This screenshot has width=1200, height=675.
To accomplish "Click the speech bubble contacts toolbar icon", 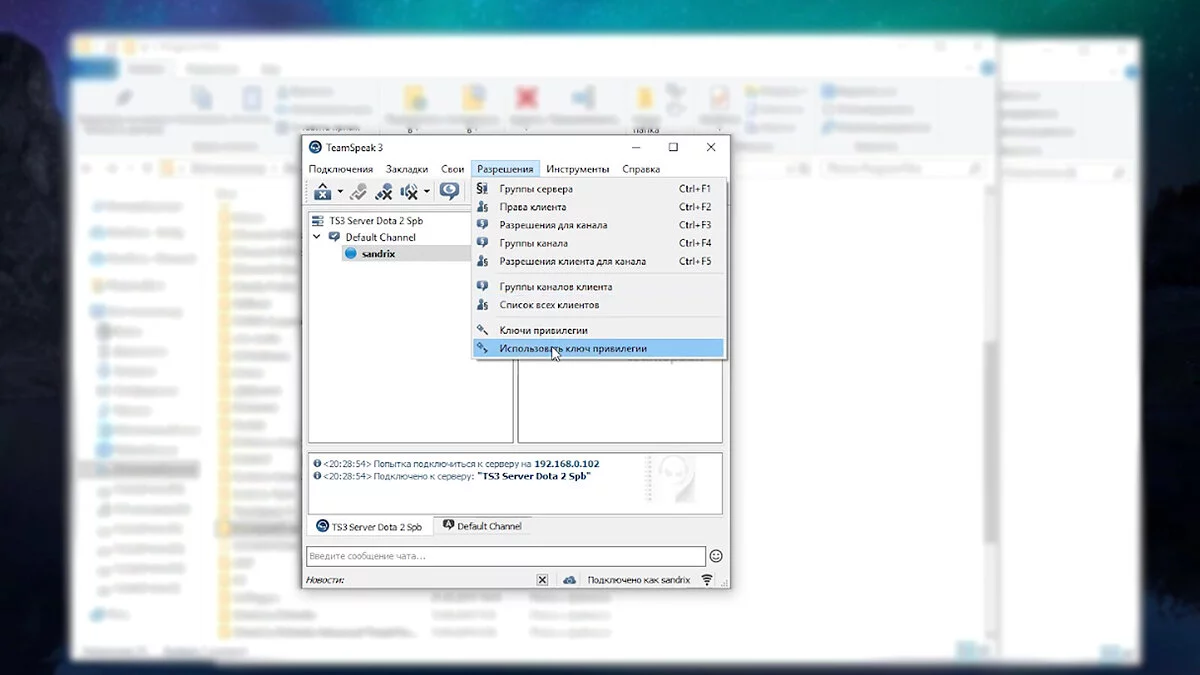I will coord(449,191).
